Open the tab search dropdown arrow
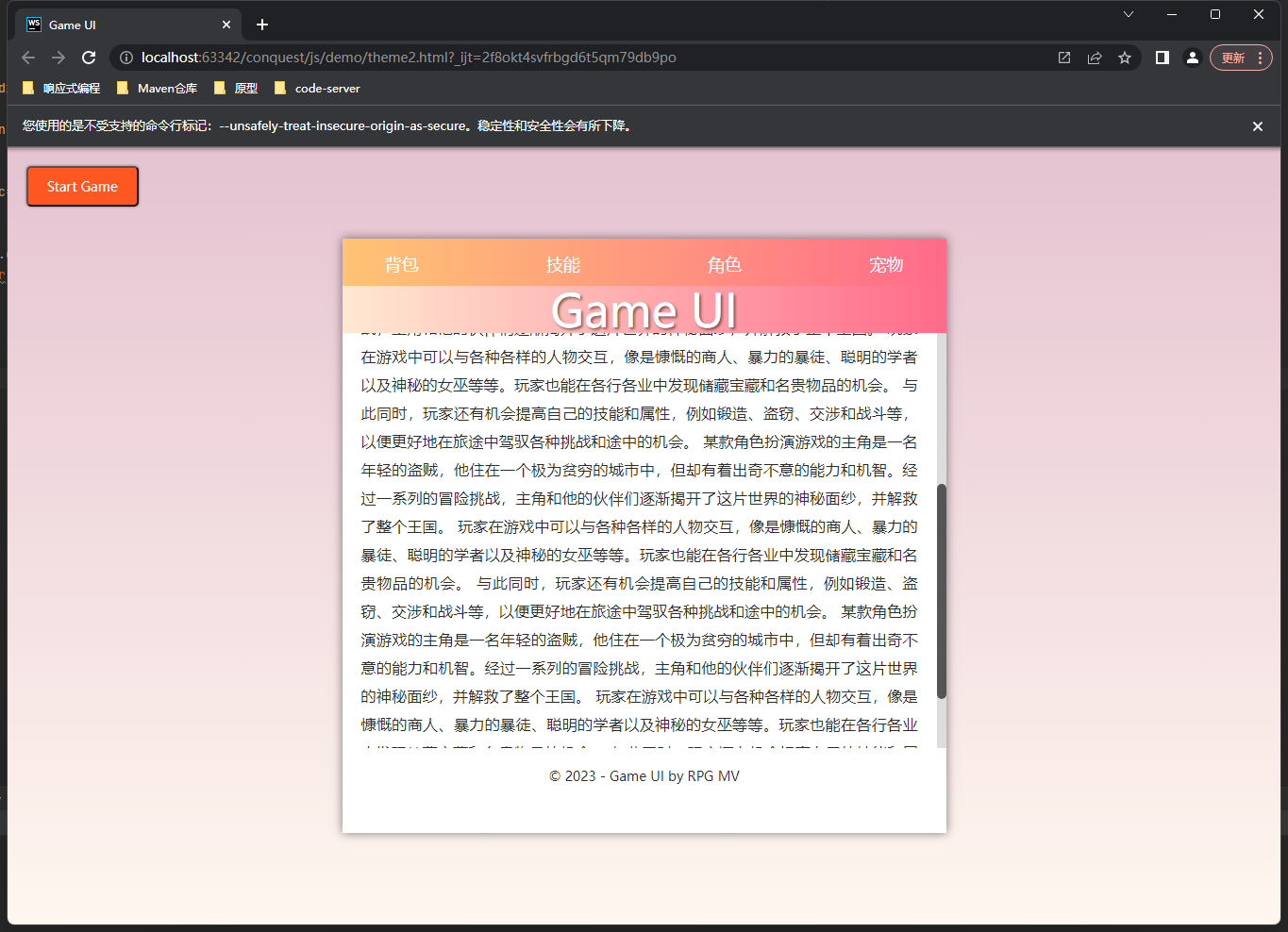 click(1129, 14)
